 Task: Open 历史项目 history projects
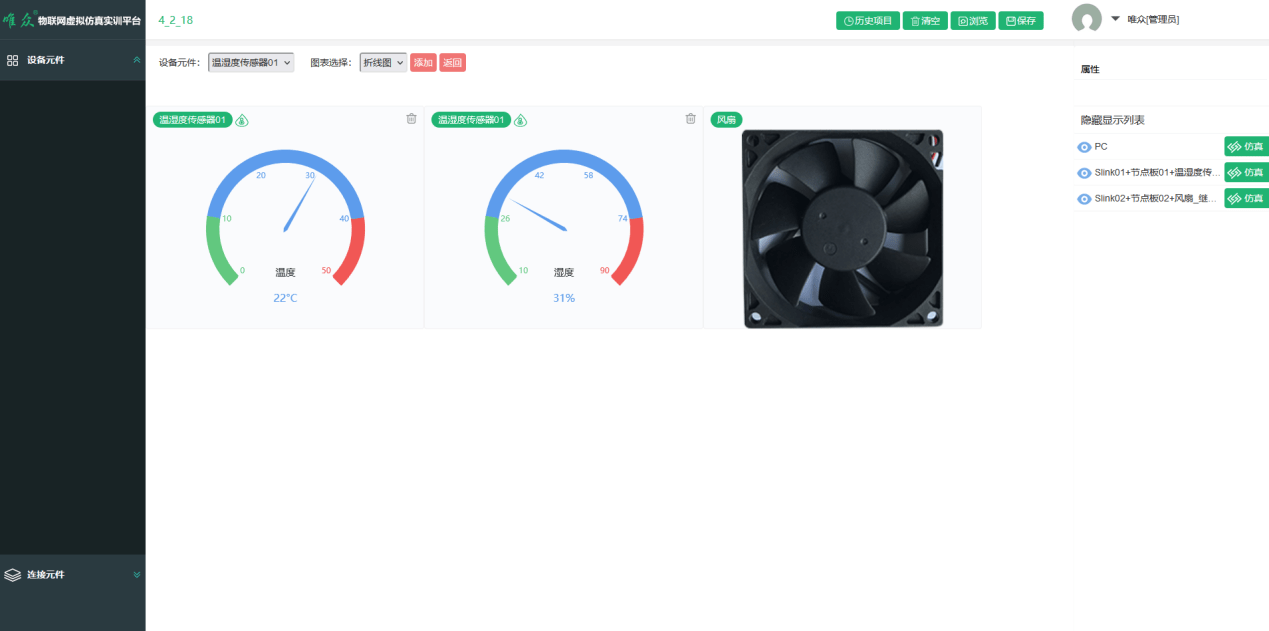tap(867, 20)
